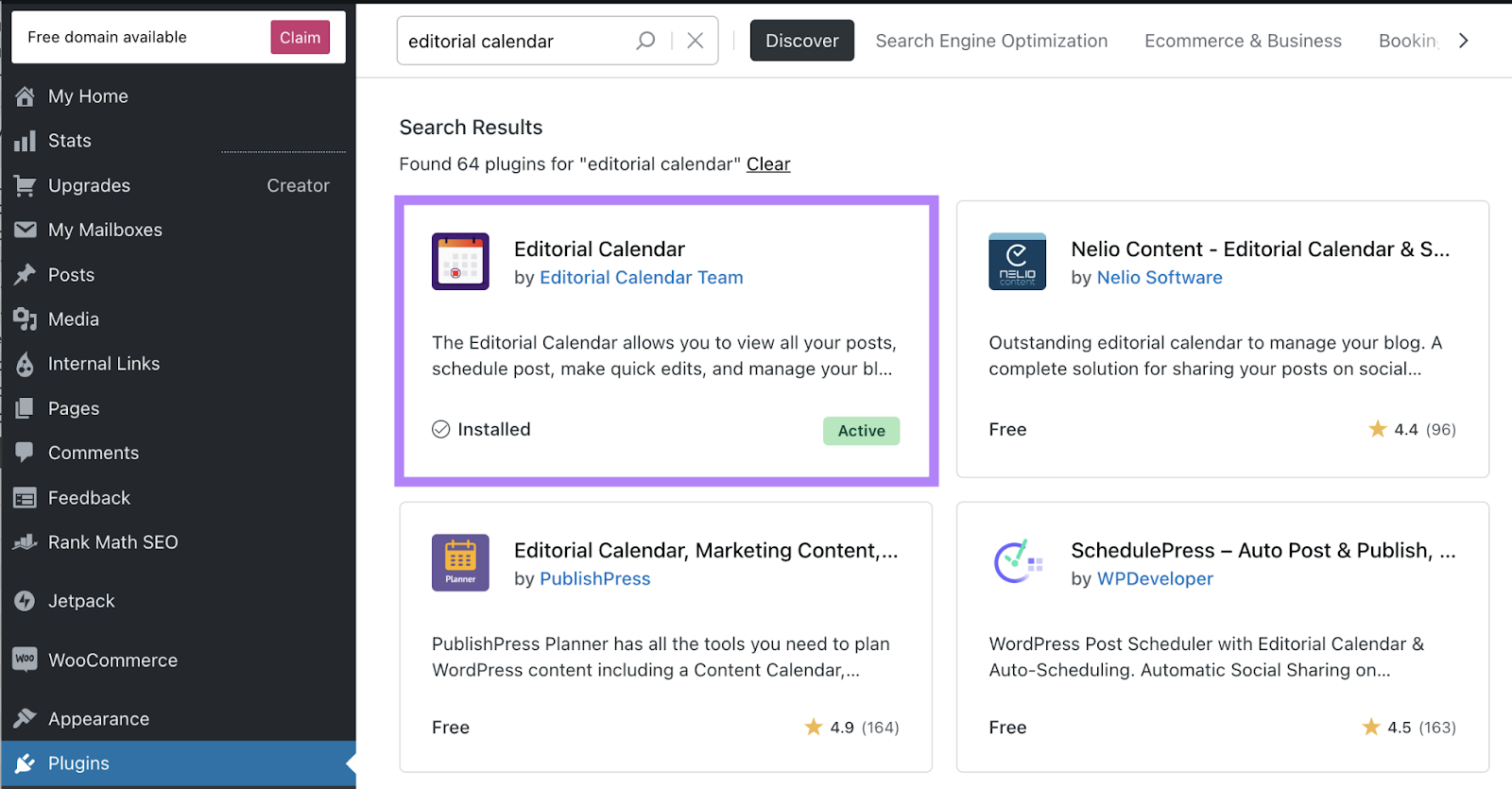Screen dimensions: 1512x789
Task: Claim the free domain
Action: point(300,38)
